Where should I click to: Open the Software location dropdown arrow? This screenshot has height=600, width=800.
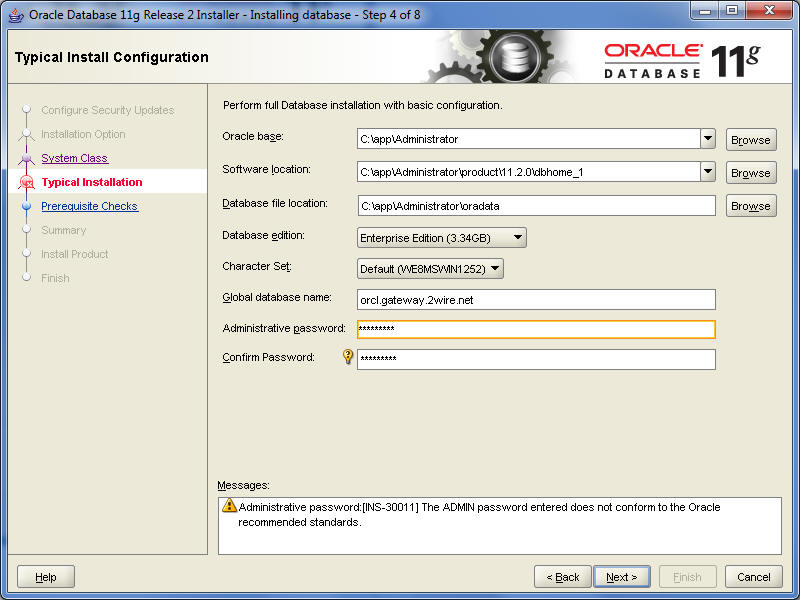(708, 172)
